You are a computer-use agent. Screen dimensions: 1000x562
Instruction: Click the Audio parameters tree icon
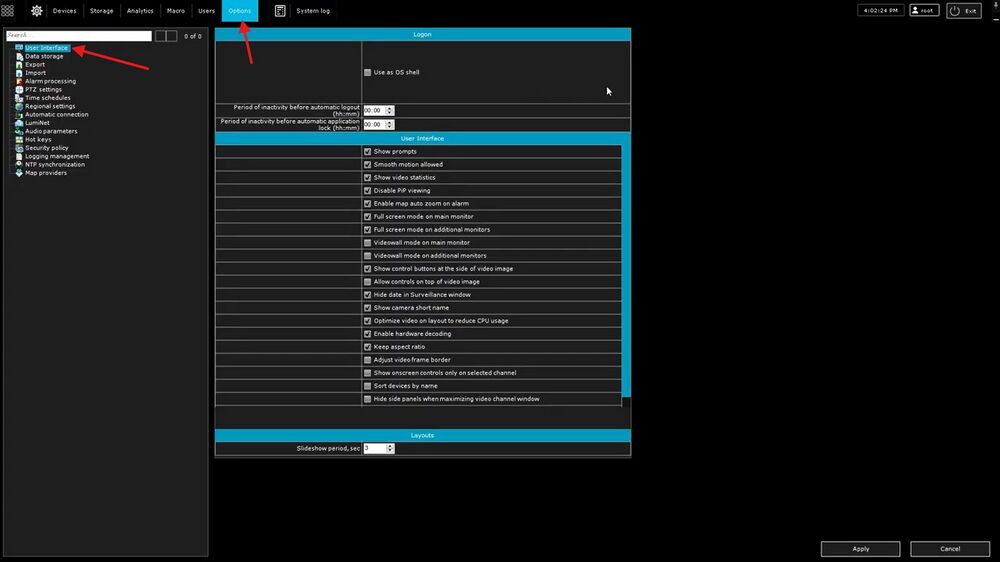click(x=19, y=131)
